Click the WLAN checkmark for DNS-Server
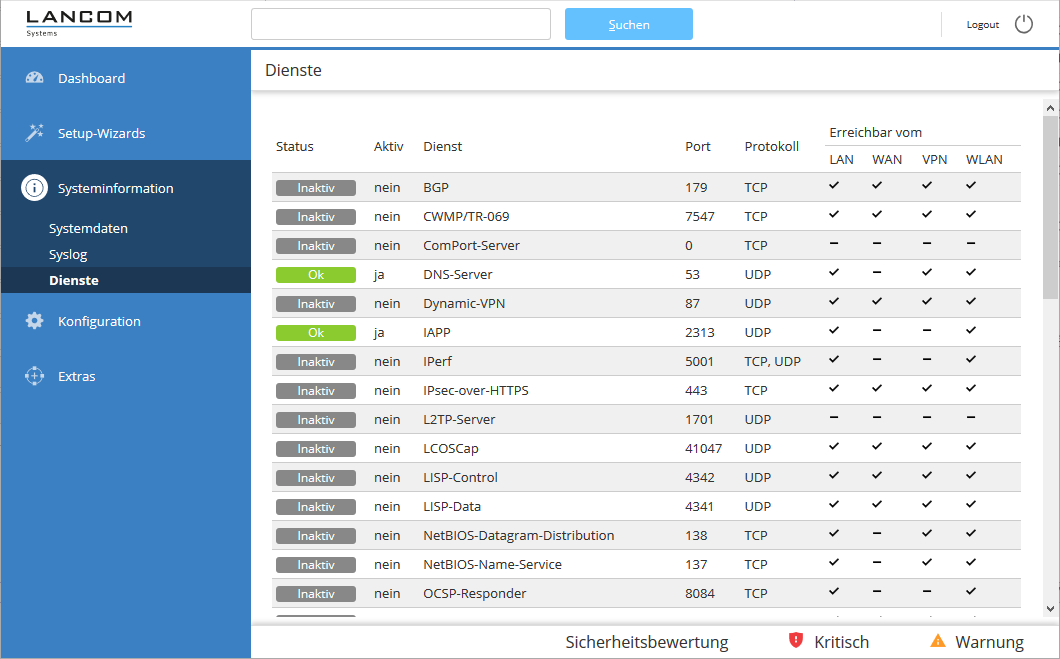 970,273
